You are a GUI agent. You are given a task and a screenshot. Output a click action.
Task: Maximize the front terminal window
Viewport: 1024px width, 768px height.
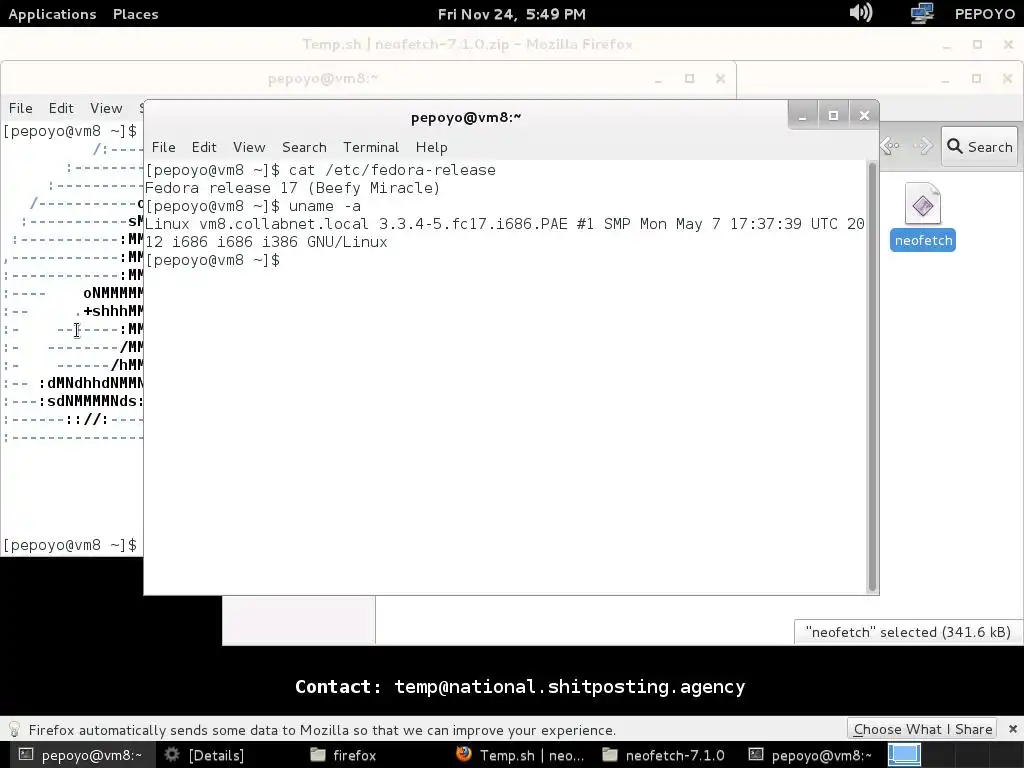coord(833,116)
